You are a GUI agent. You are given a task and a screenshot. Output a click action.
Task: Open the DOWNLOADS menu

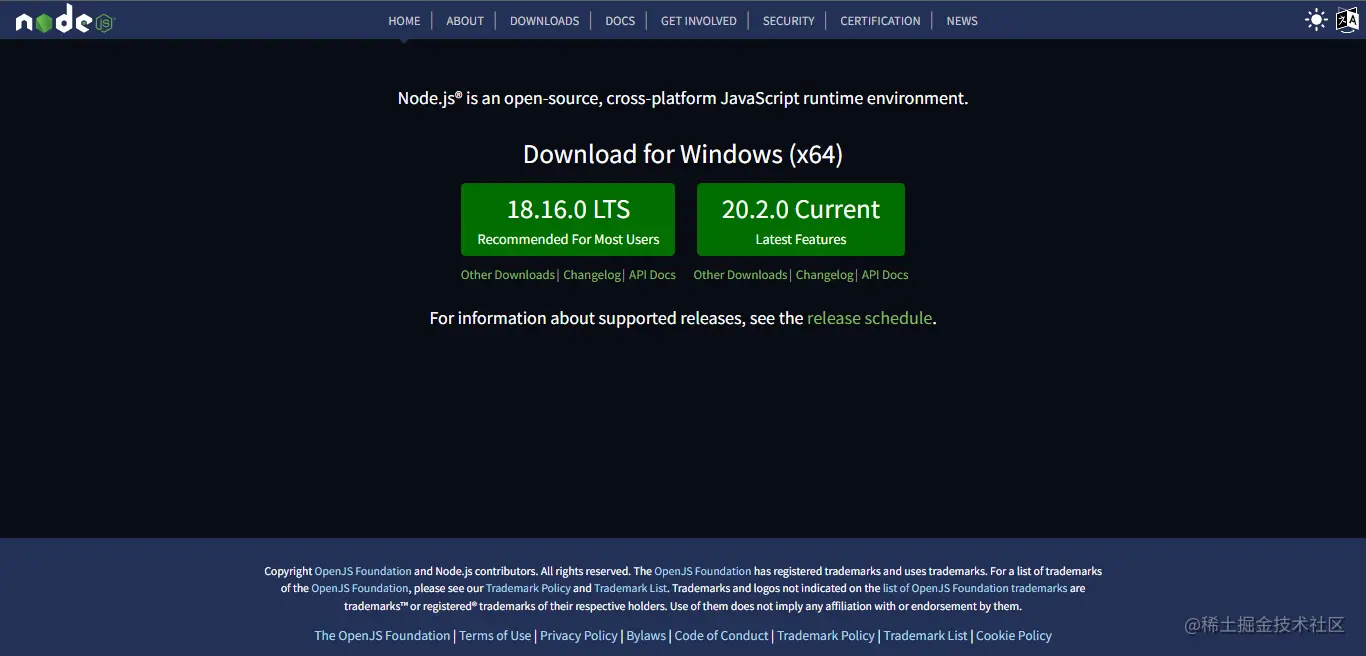click(544, 20)
